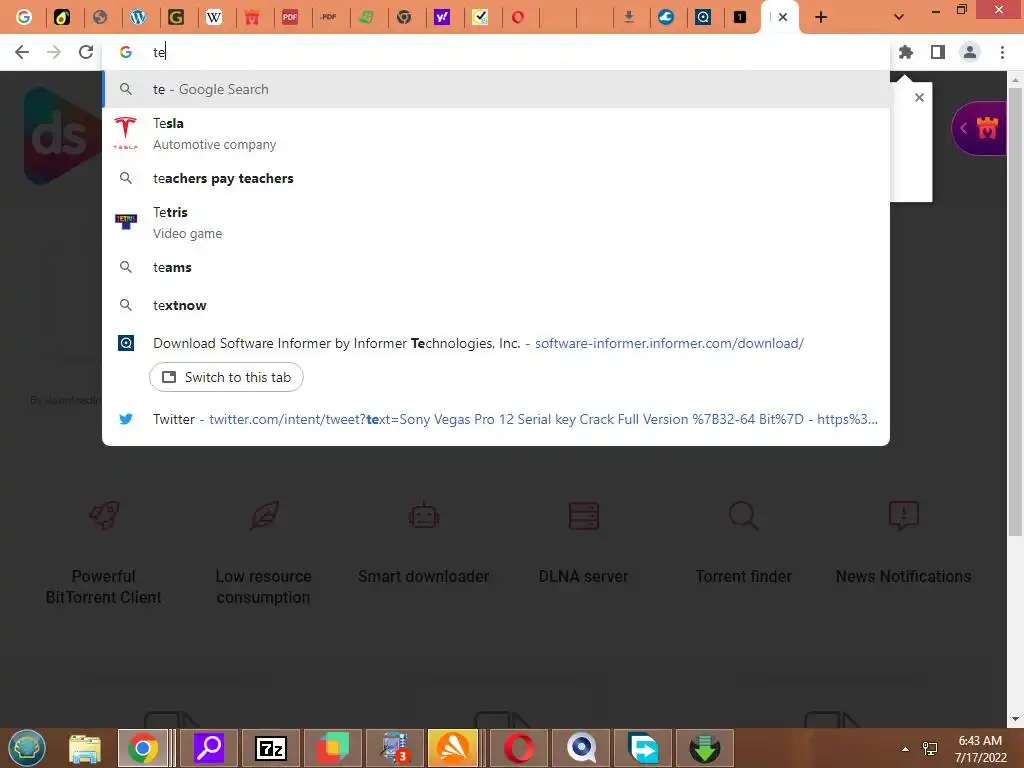Close the current active tab

783,18
